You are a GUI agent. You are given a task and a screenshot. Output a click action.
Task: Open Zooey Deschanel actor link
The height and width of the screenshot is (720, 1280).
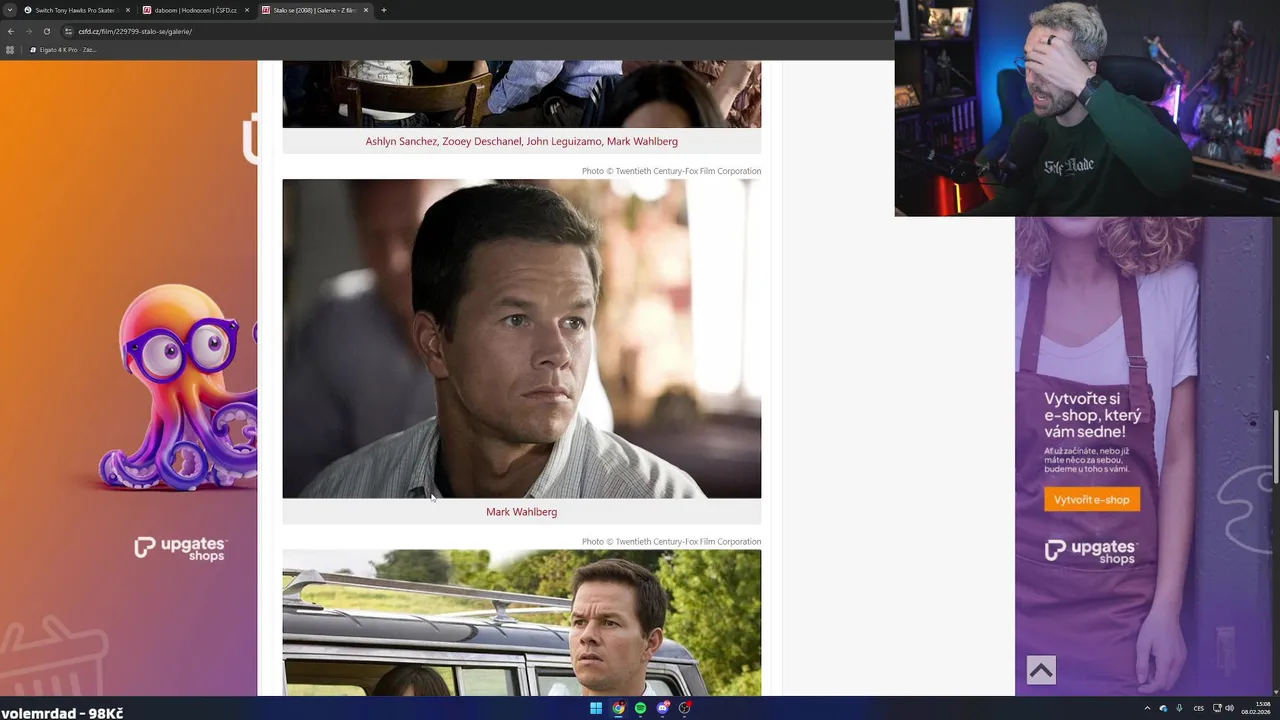[x=481, y=141]
